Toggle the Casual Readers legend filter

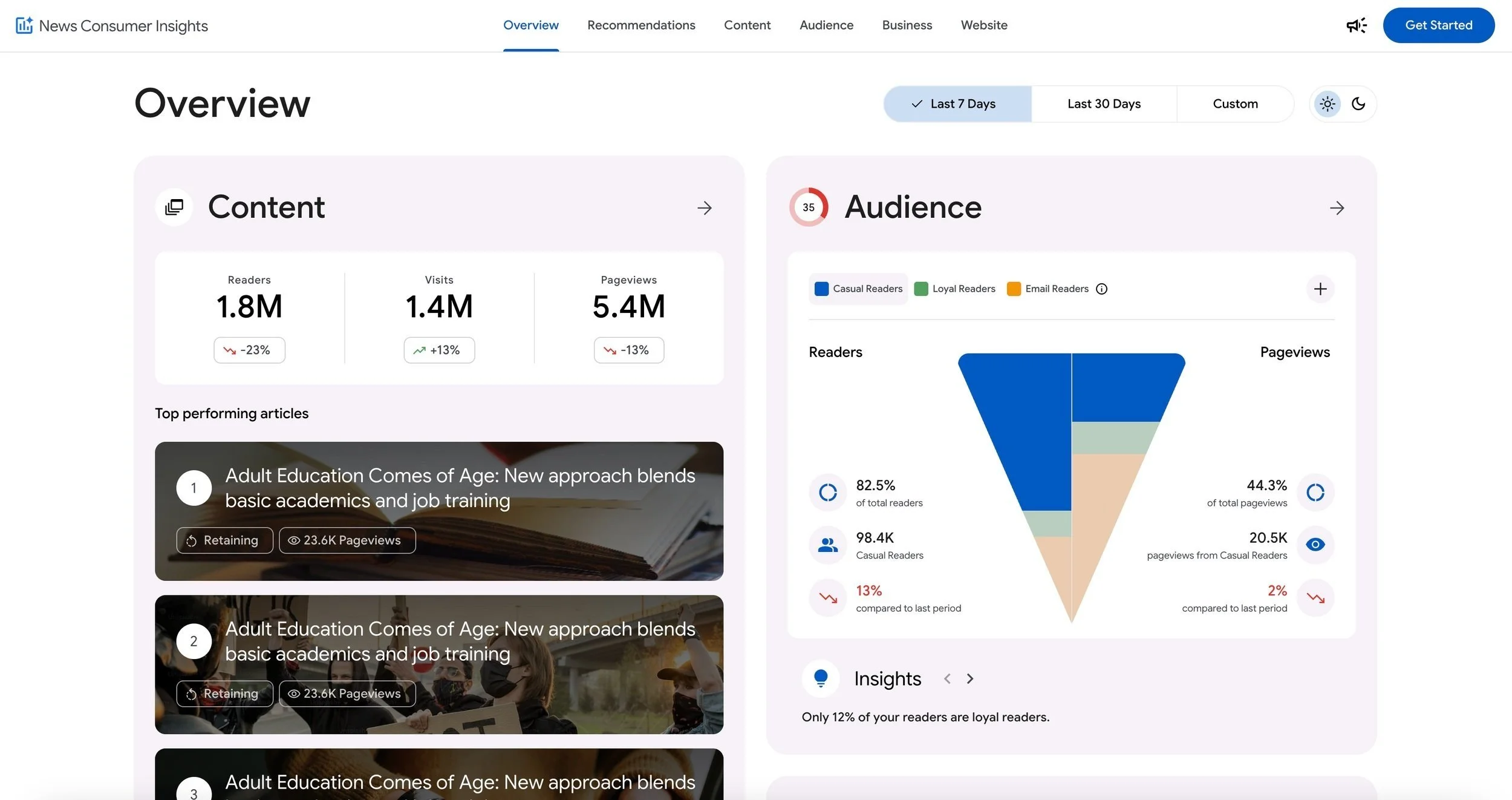point(858,289)
